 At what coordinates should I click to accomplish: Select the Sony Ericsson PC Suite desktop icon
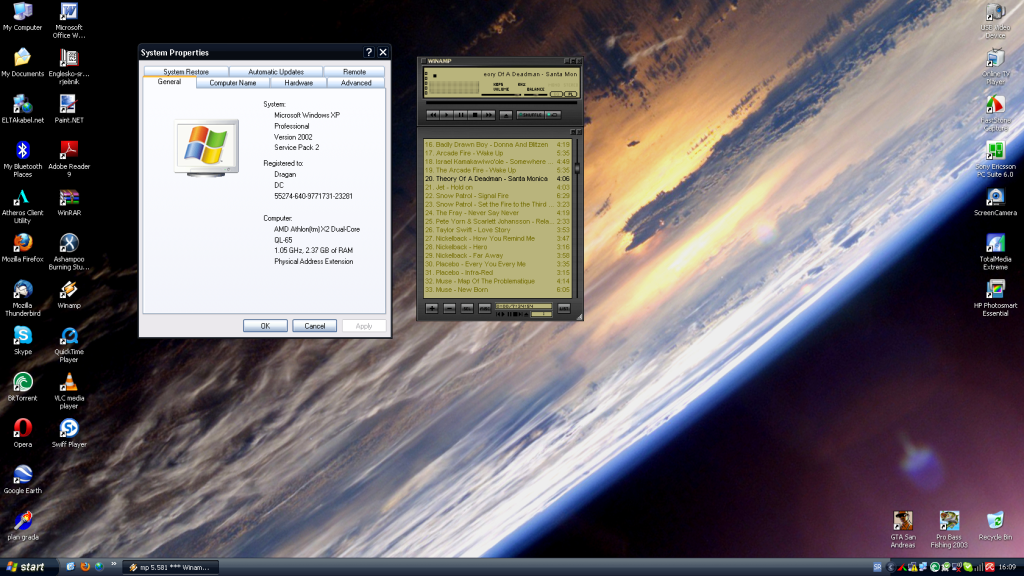point(995,159)
